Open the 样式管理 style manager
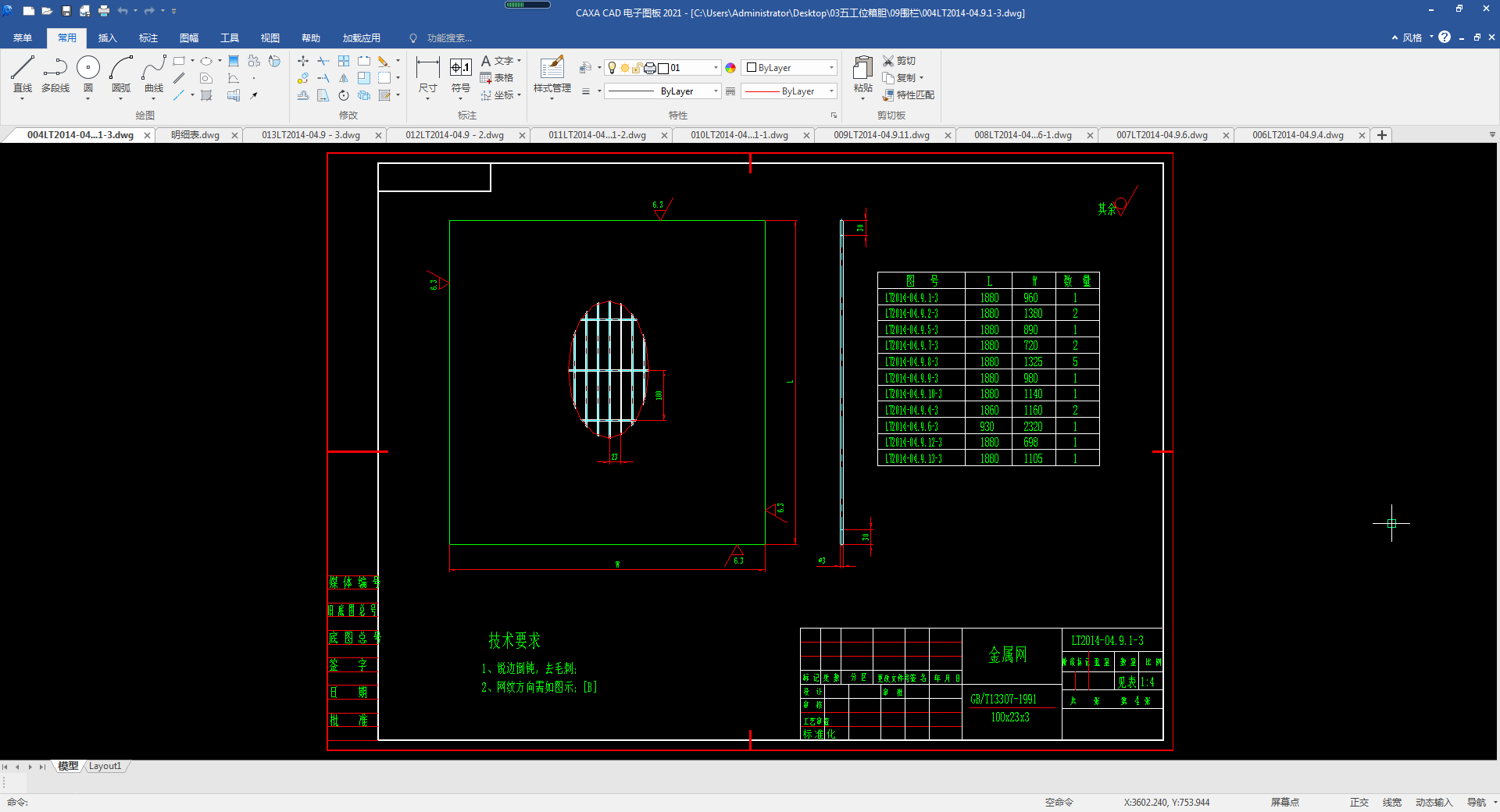 click(552, 76)
